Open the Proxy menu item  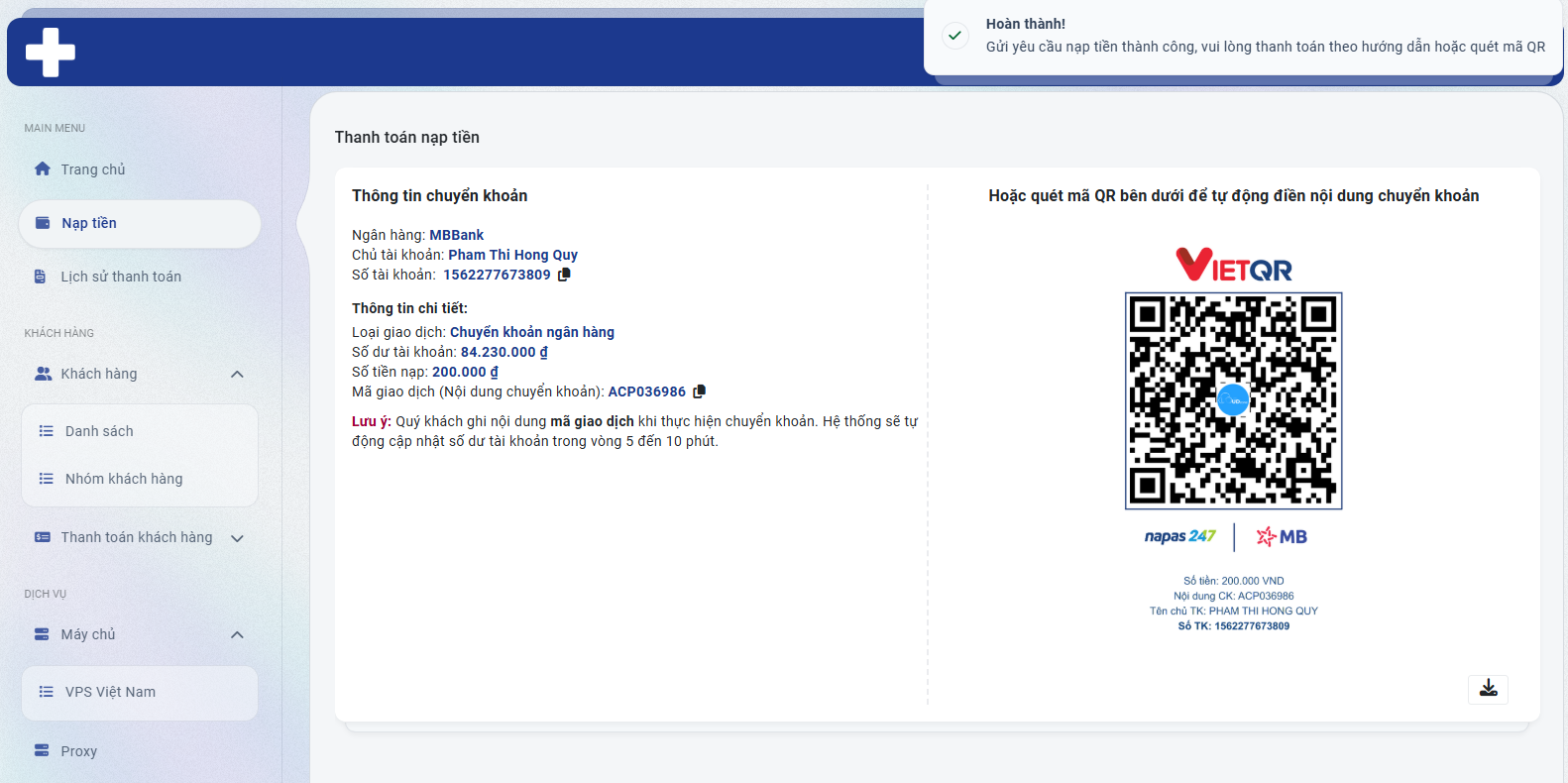[x=79, y=751]
